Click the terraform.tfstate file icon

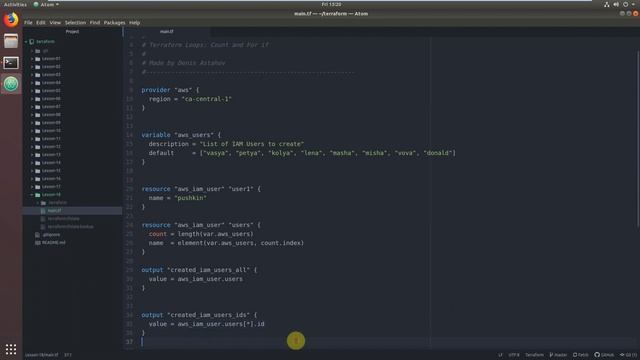[x=43, y=219]
